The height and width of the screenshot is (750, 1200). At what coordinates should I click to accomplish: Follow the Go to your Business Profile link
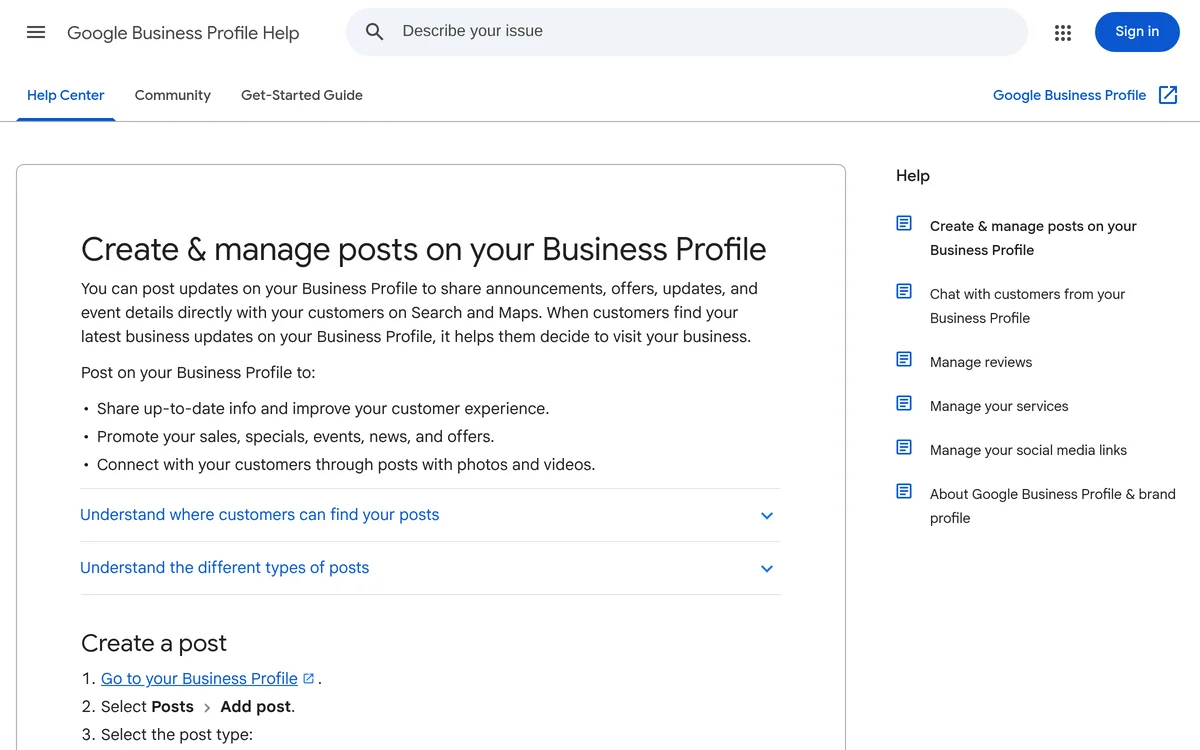coord(199,678)
